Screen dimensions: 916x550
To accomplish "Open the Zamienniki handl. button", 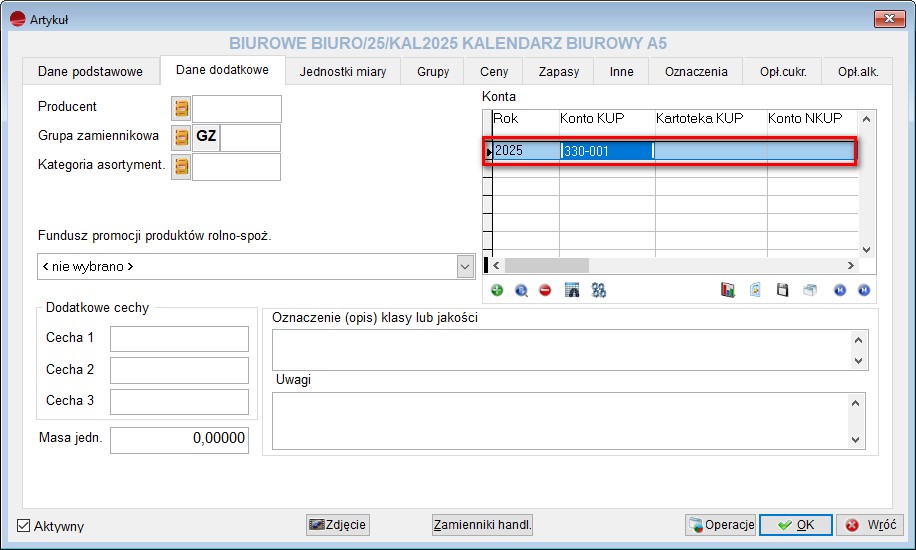I will (482, 525).
